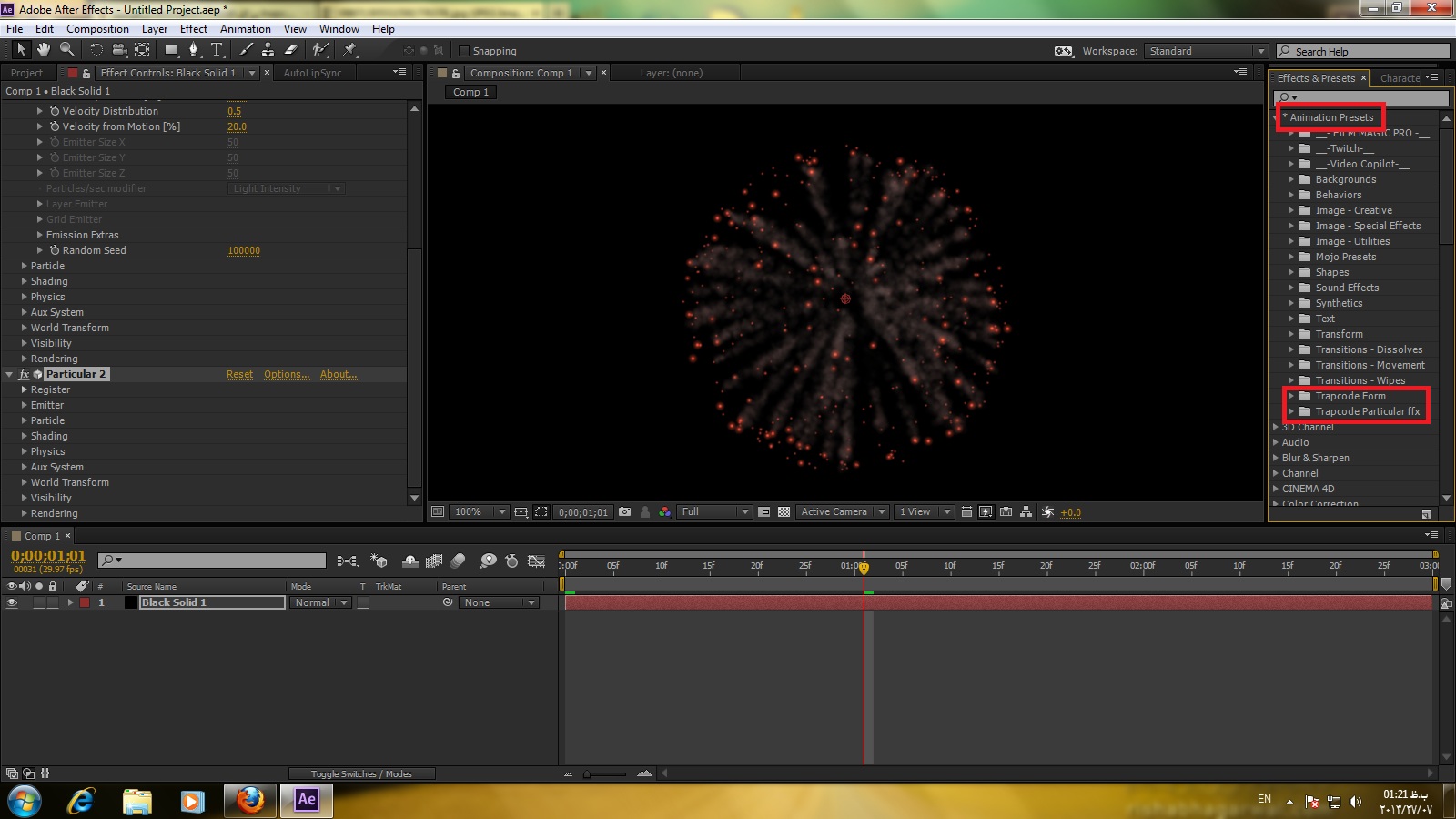1456x819 pixels.
Task: Expand the Blur & Sharpen effects category
Action: tap(1275, 458)
